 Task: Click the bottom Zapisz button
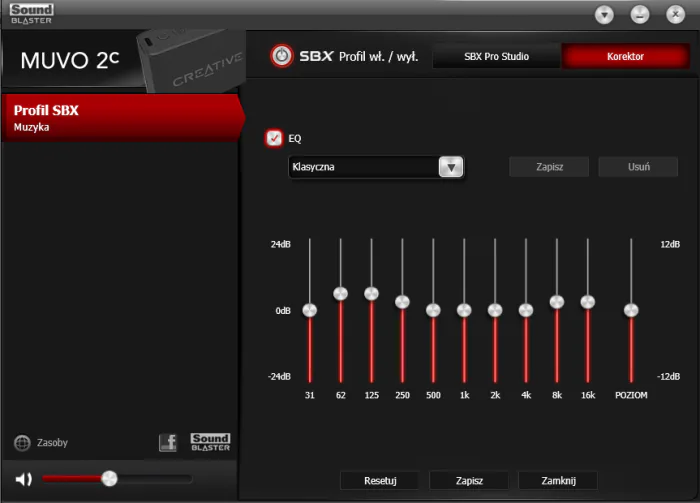(469, 481)
